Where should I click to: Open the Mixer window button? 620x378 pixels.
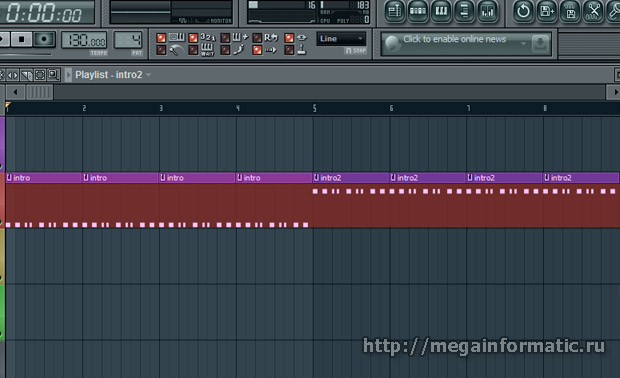click(x=488, y=11)
